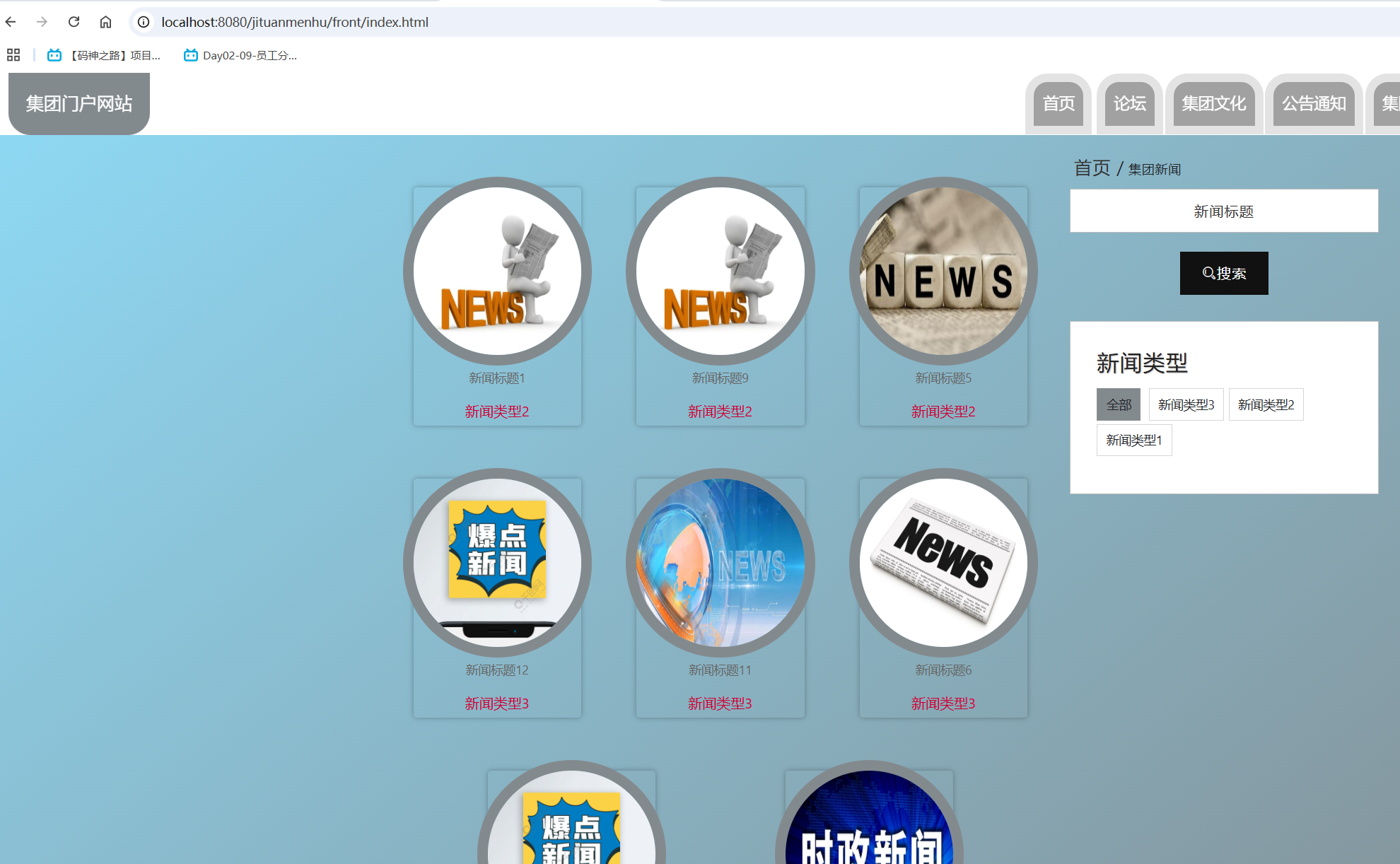Click the 新闻类型 sidebar heading

[x=1142, y=363]
